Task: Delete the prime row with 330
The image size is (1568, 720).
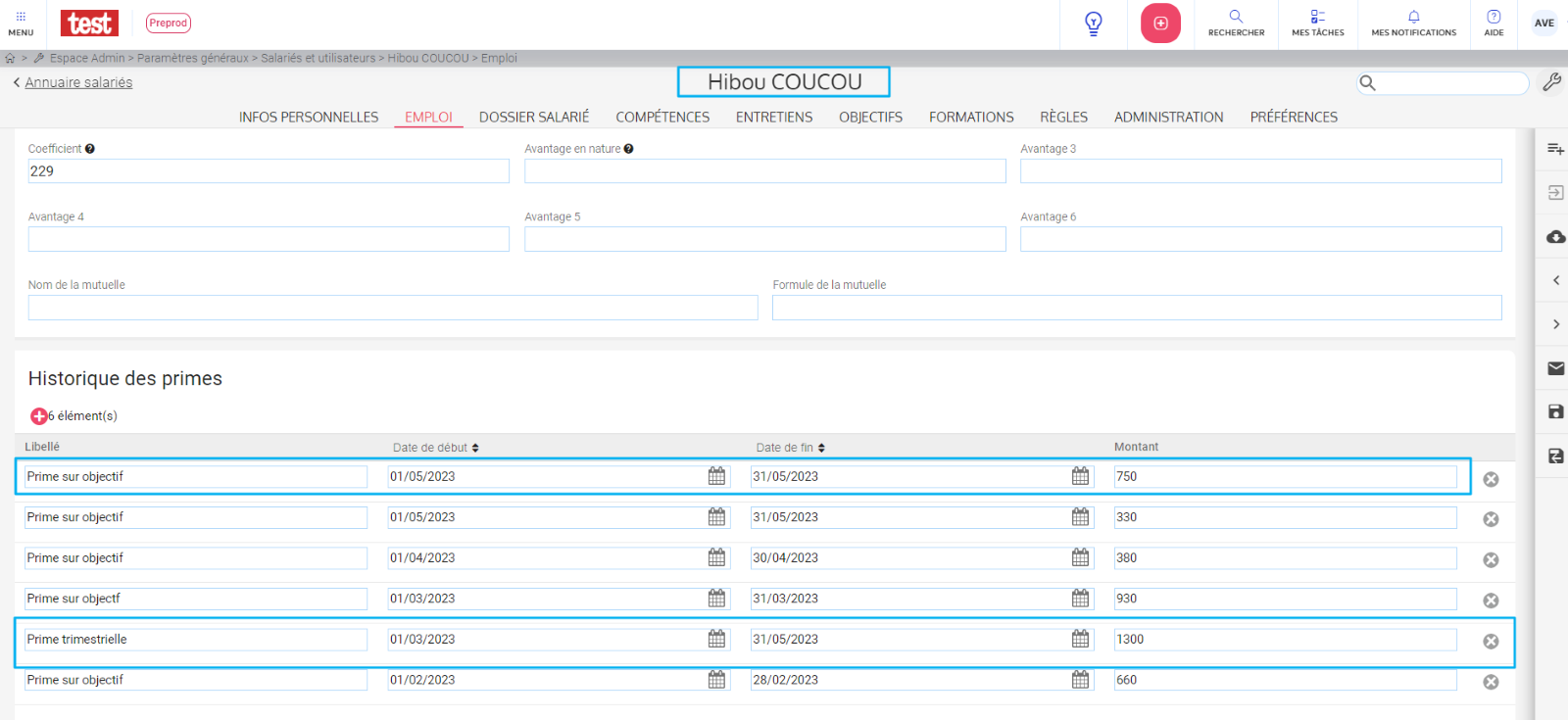Action: coord(1491,519)
